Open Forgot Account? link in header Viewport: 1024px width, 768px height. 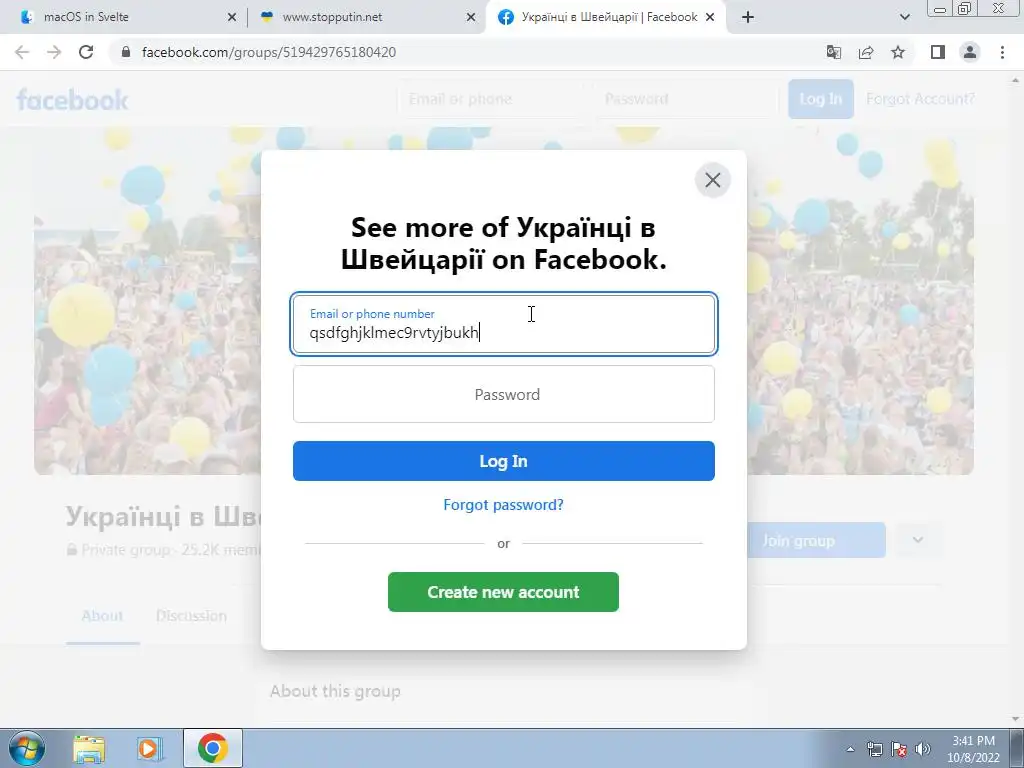tap(920, 99)
